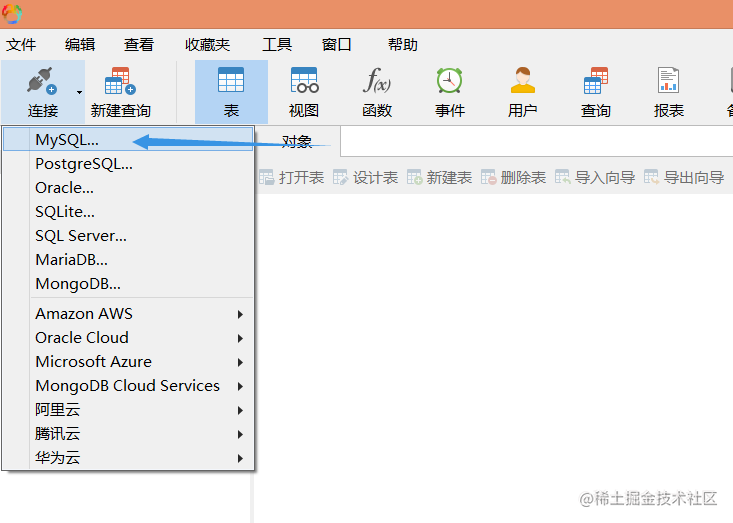Viewport: 733px width, 523px height.
Task: Click the Import Wizard (导入向导) button
Action: point(595,178)
